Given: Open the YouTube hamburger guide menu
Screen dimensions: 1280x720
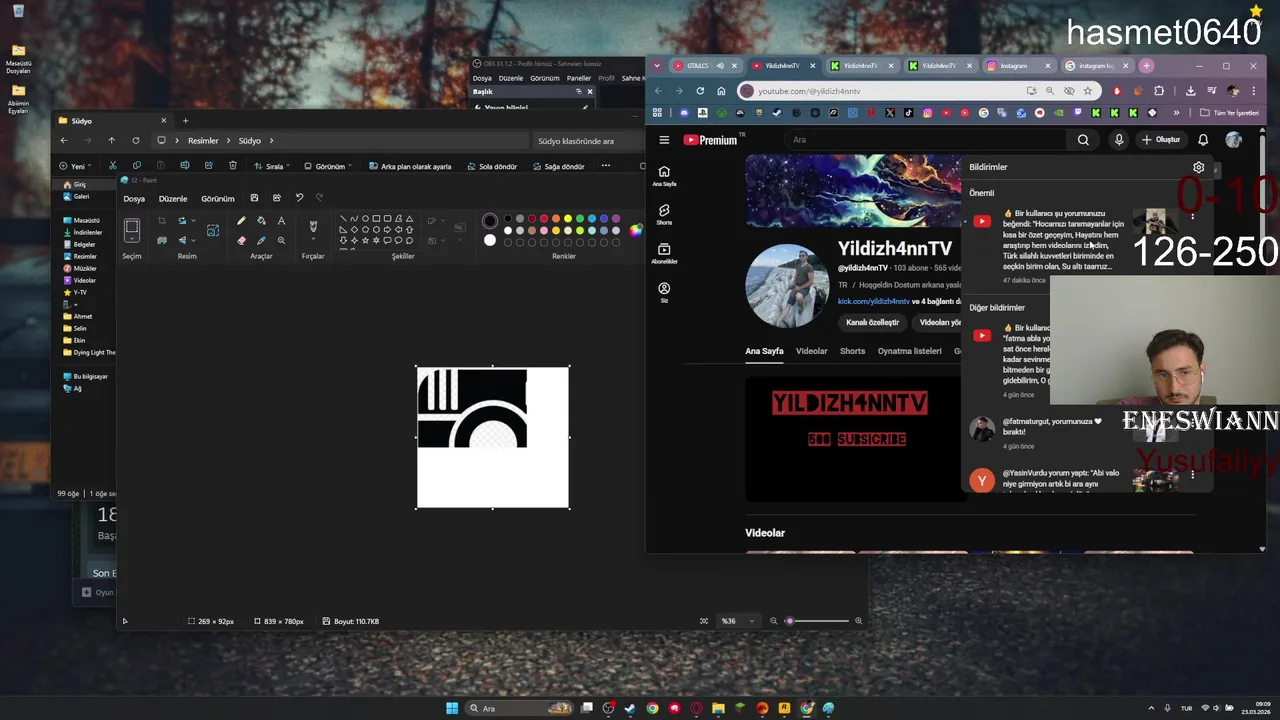Looking at the screenshot, I should (x=664, y=140).
